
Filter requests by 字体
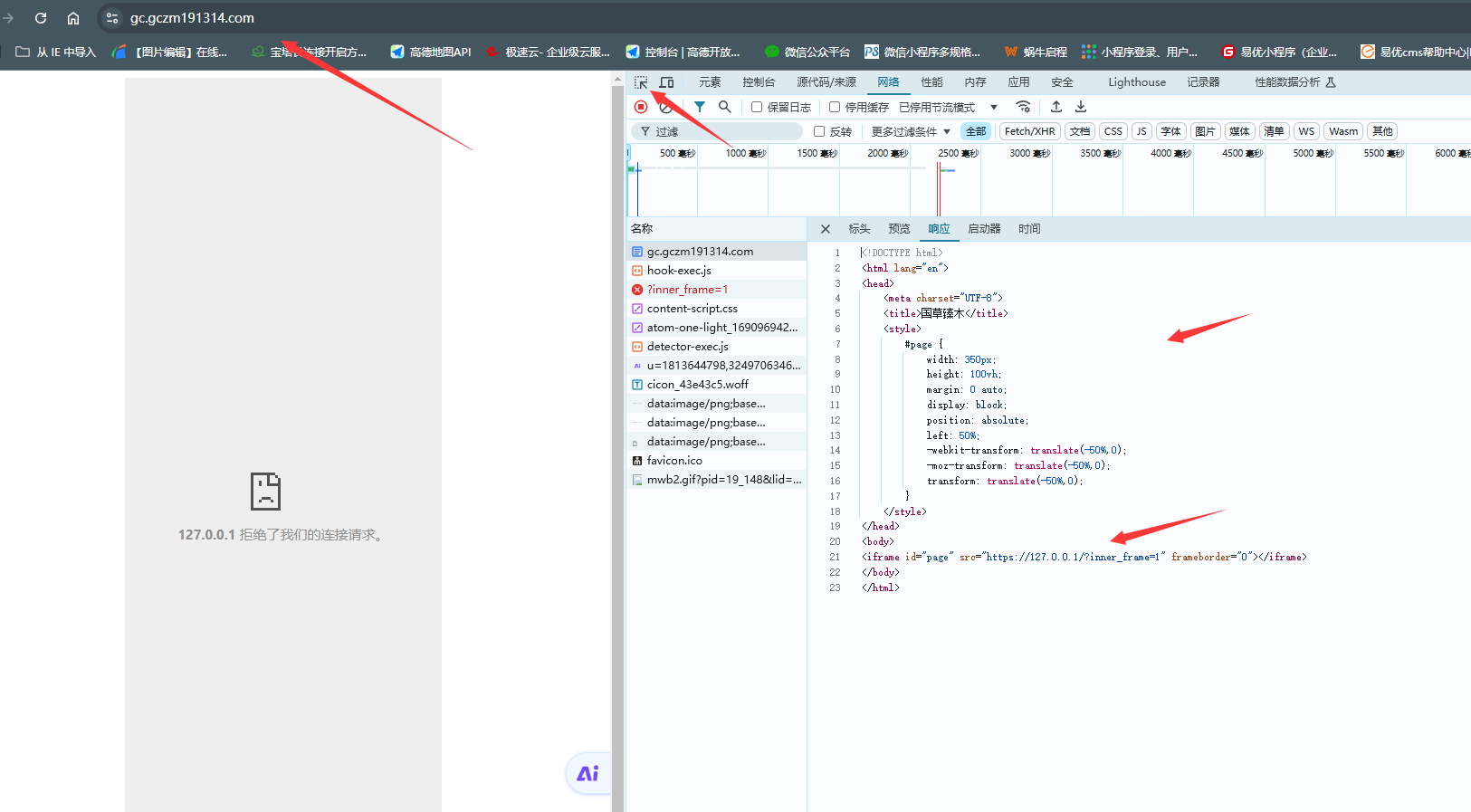tap(1171, 131)
